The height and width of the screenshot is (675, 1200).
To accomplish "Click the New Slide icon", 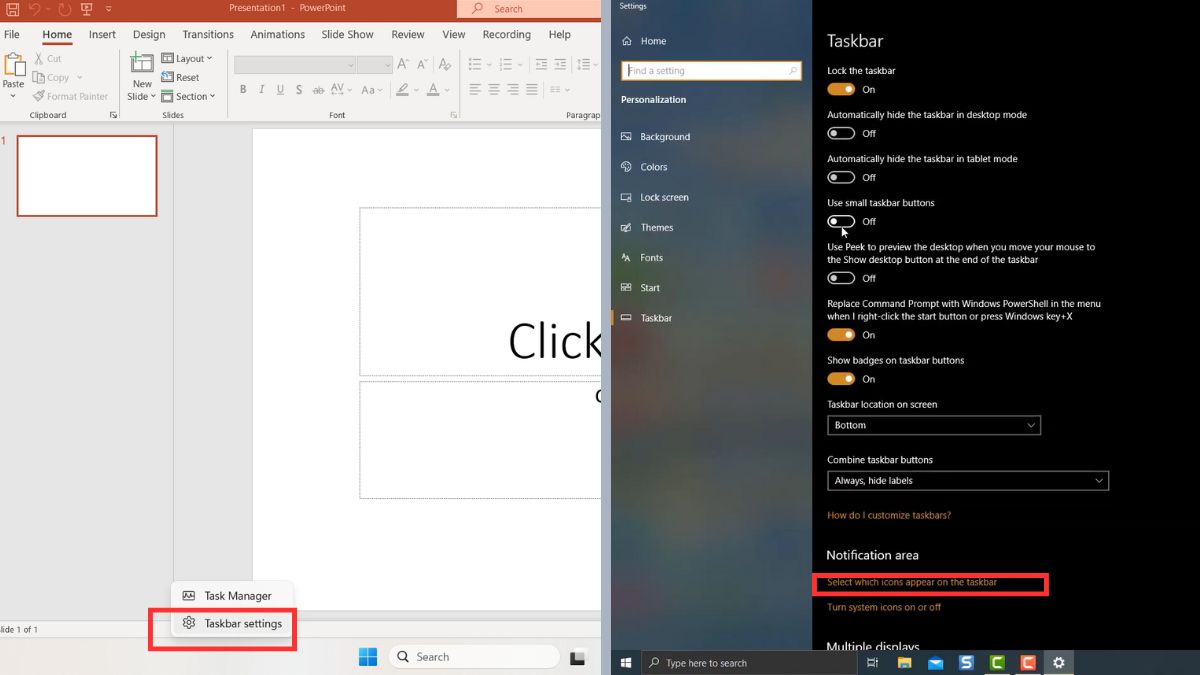I will coord(142,63).
